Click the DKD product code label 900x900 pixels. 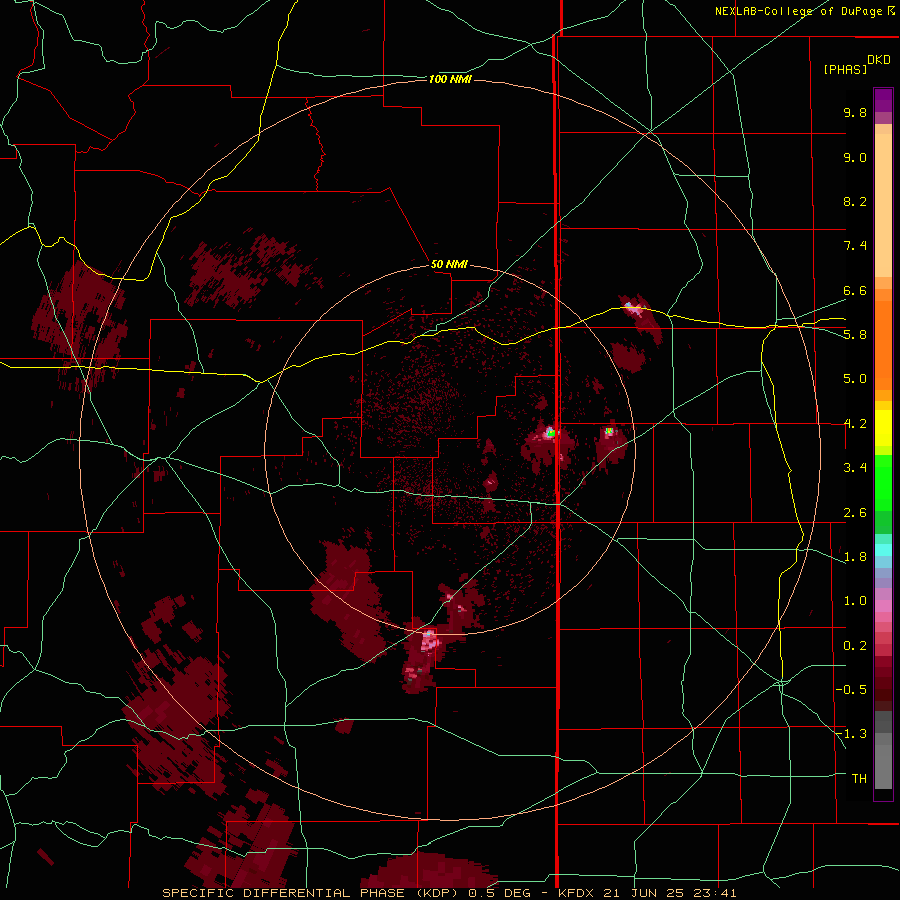tap(878, 60)
